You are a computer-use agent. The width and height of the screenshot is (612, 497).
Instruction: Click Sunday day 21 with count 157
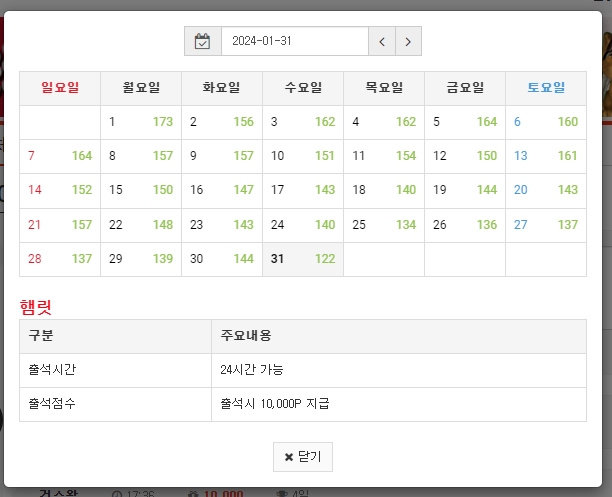click(x=60, y=225)
